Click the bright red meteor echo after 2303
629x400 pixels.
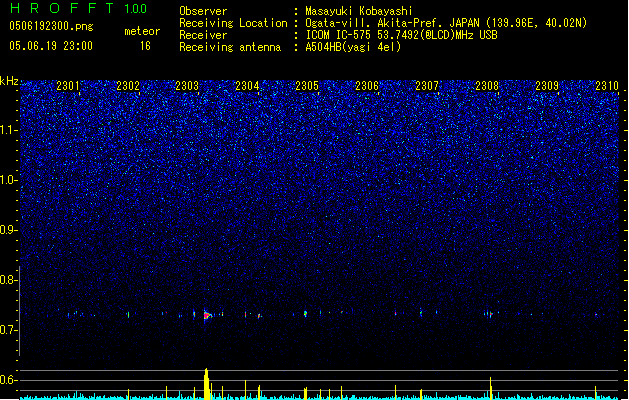(207, 315)
